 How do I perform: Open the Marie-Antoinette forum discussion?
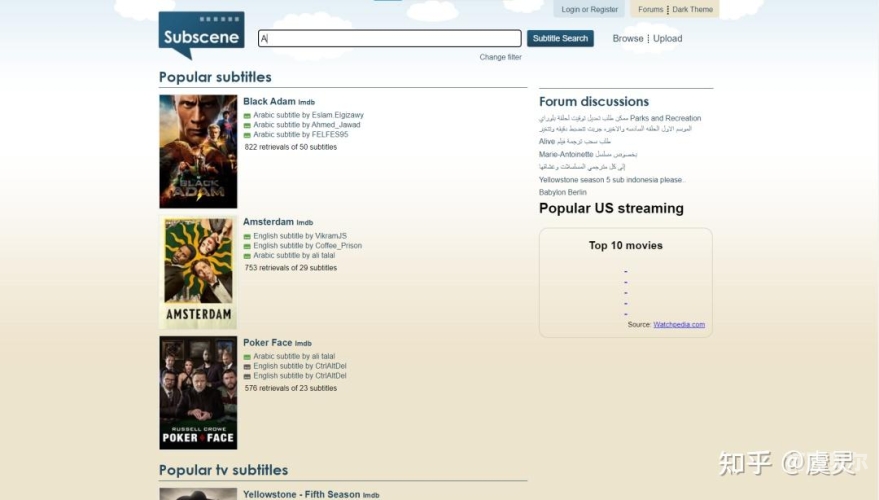587,154
